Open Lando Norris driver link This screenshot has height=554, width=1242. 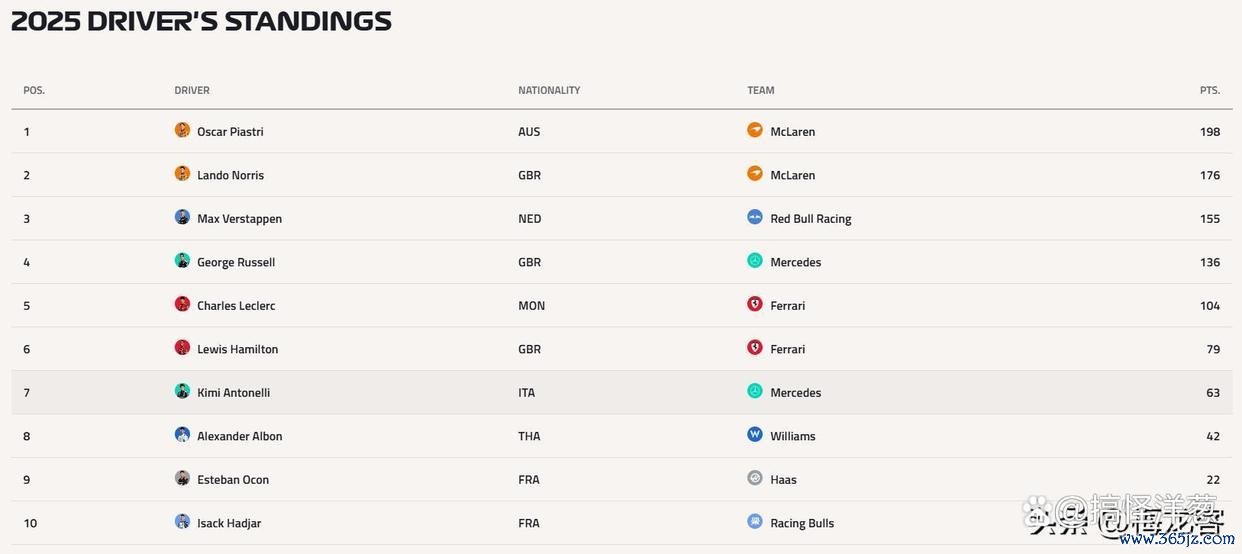tap(231, 175)
